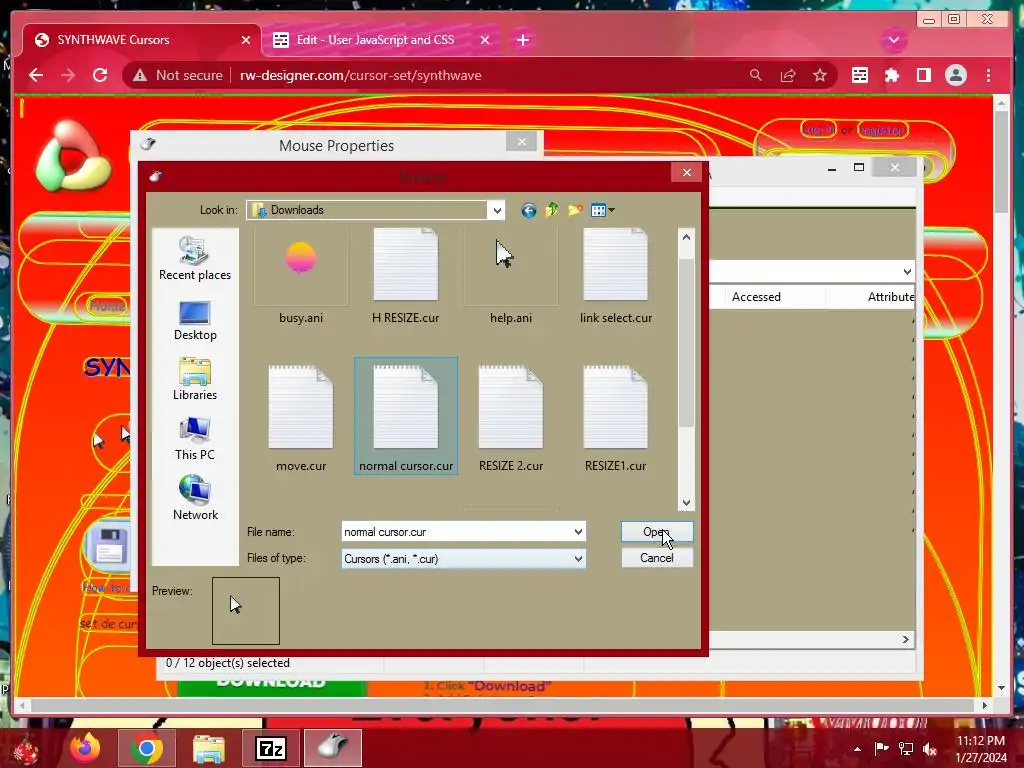This screenshot has height=768, width=1024.
Task: Go to Desktop in Browse sidebar
Action: pyautogui.click(x=195, y=320)
